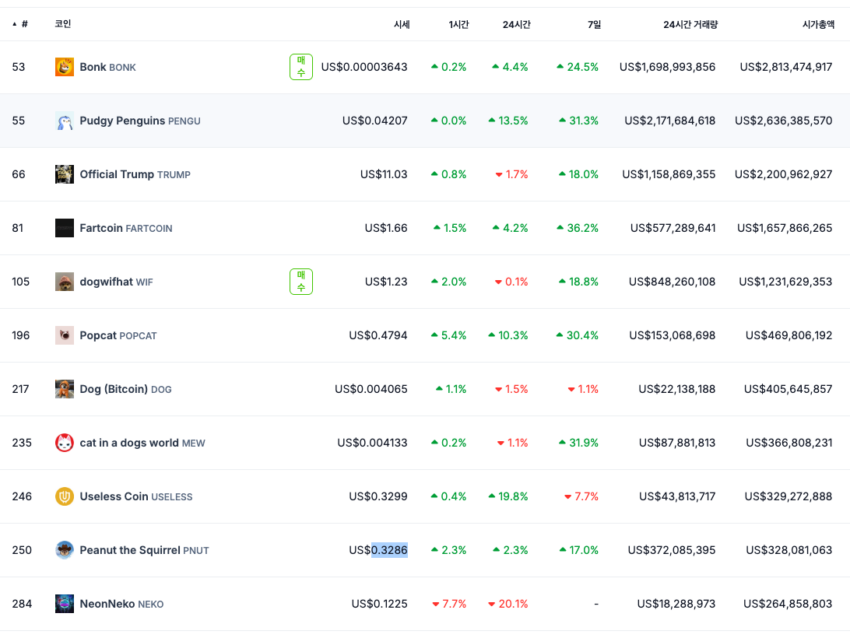This screenshot has width=850, height=638.
Task: Click the 매수 buy button for dogwifhat
Action: pos(301,282)
